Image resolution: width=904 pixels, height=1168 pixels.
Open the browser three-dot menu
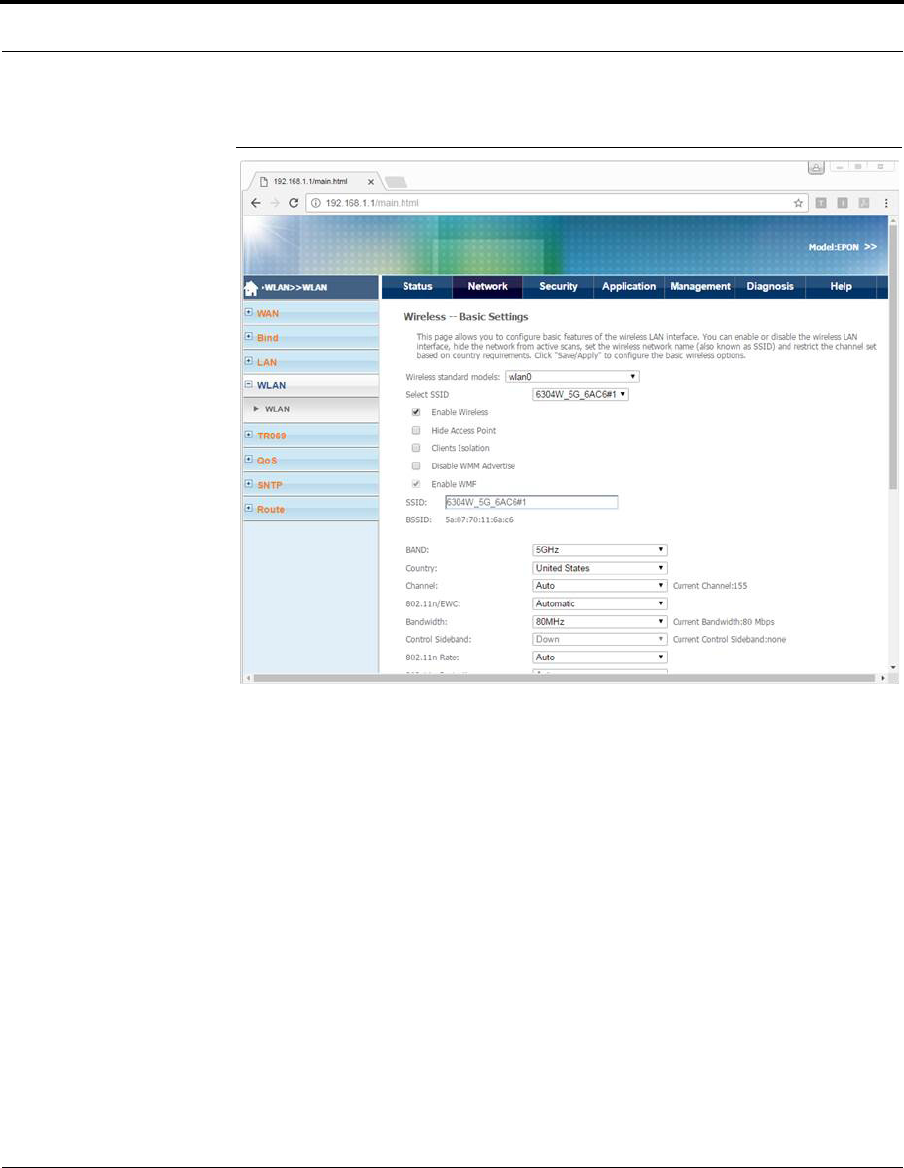click(x=885, y=203)
